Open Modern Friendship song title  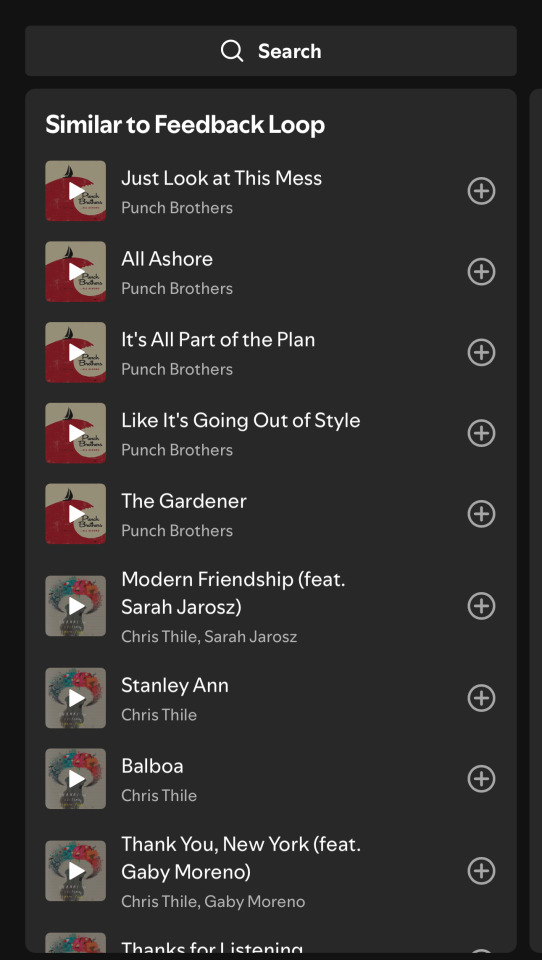[x=233, y=593]
